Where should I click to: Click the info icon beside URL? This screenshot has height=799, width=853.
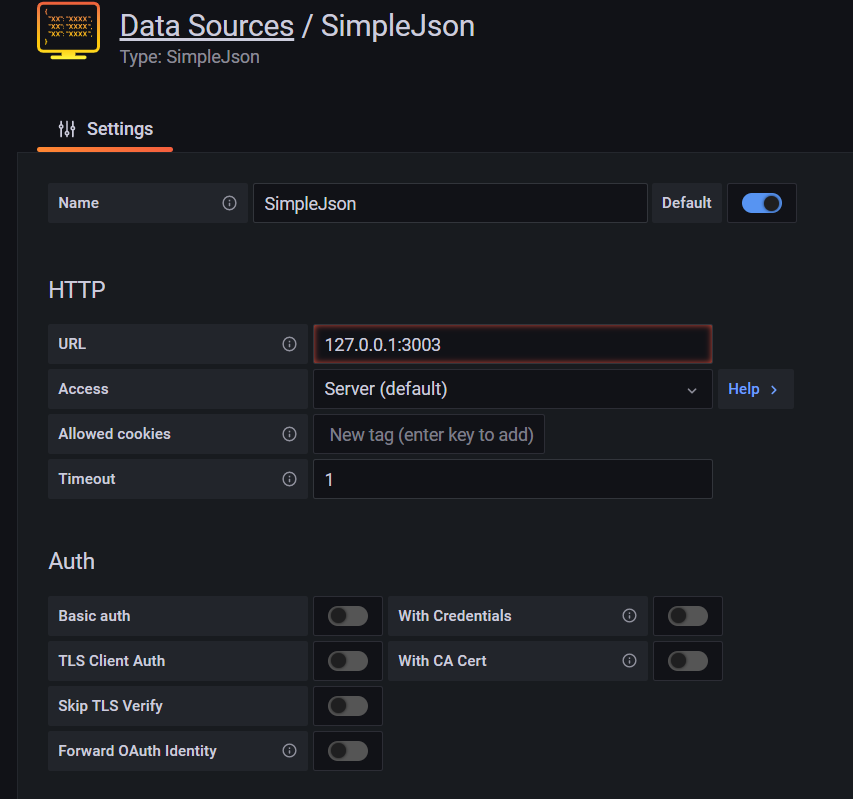(289, 344)
